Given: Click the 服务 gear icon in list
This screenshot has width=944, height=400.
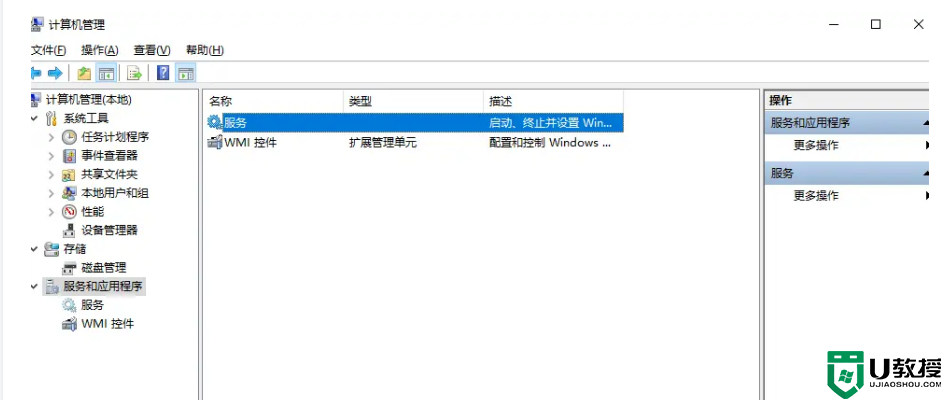Looking at the screenshot, I should coord(214,122).
